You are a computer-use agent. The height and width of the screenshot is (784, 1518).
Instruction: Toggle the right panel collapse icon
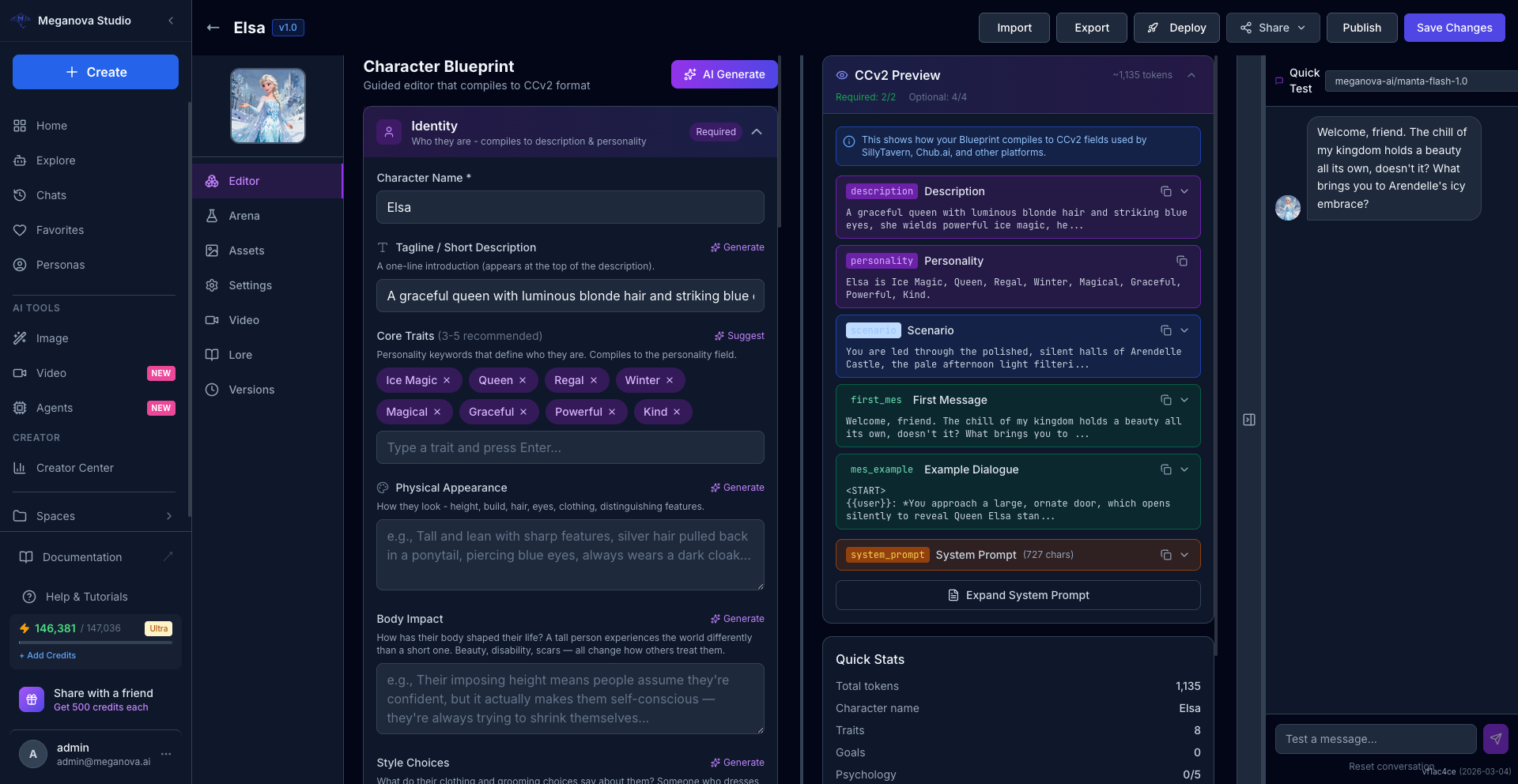click(1249, 420)
